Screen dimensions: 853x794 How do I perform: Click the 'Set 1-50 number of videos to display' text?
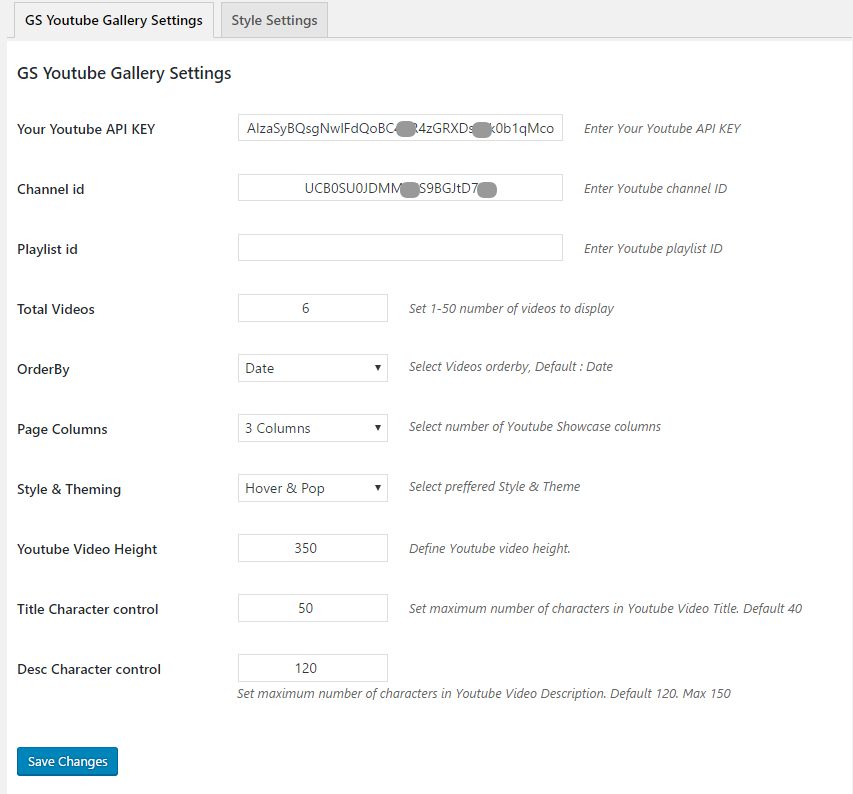(x=511, y=308)
